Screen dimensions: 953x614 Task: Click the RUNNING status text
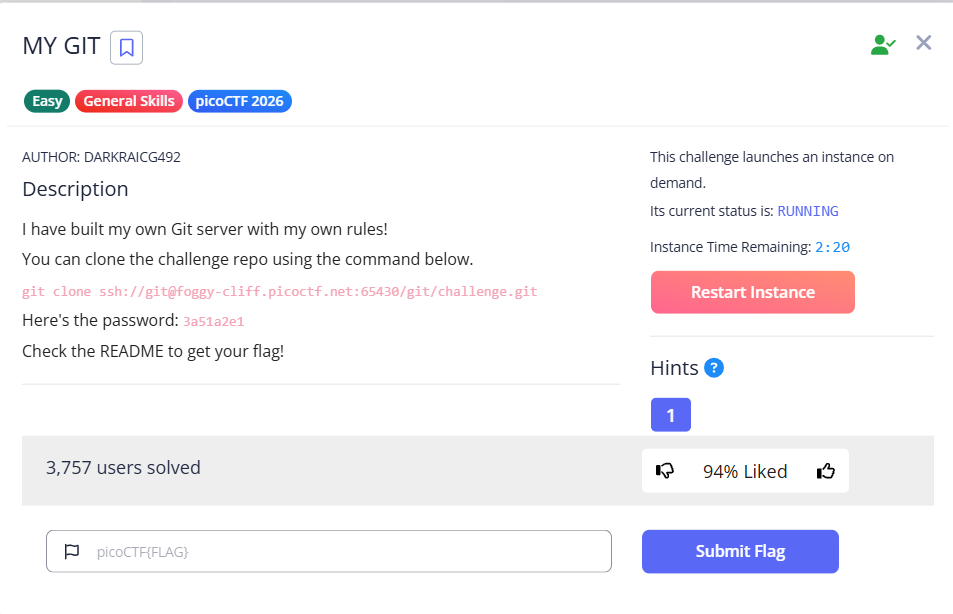(808, 211)
